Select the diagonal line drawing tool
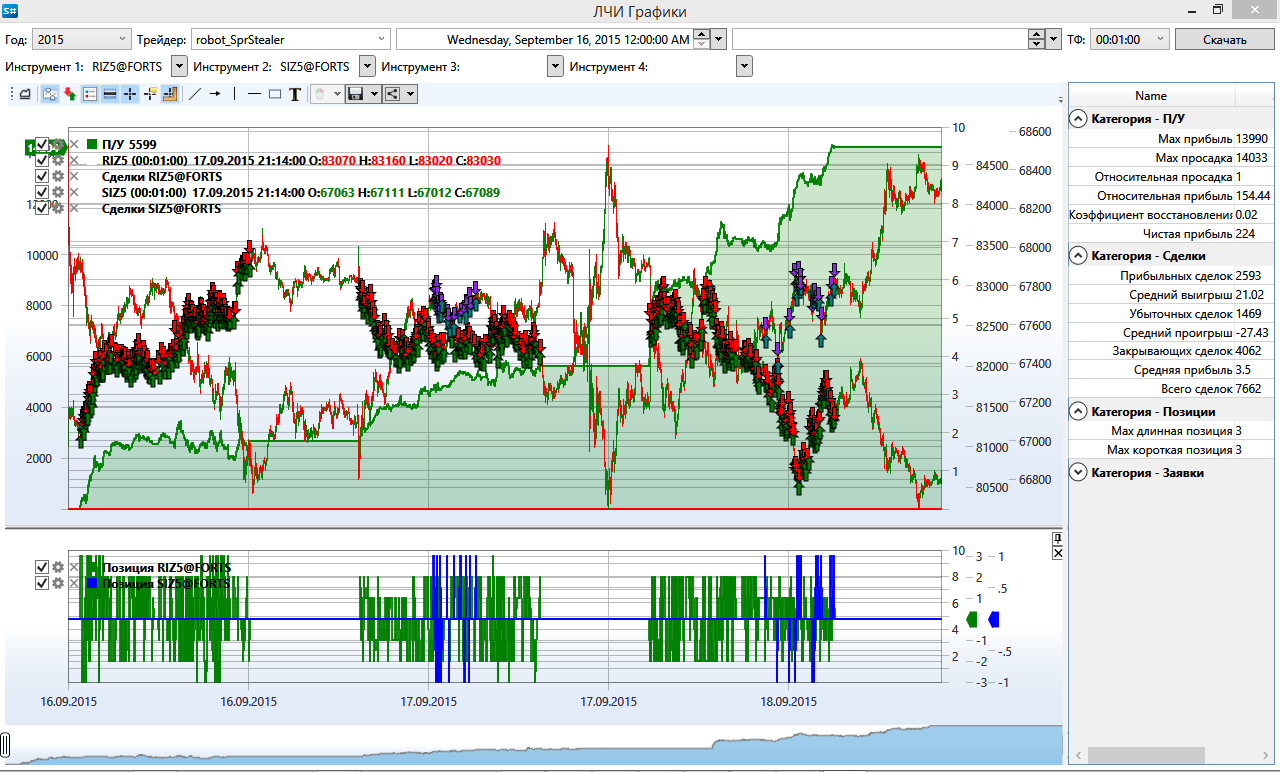 195,94
